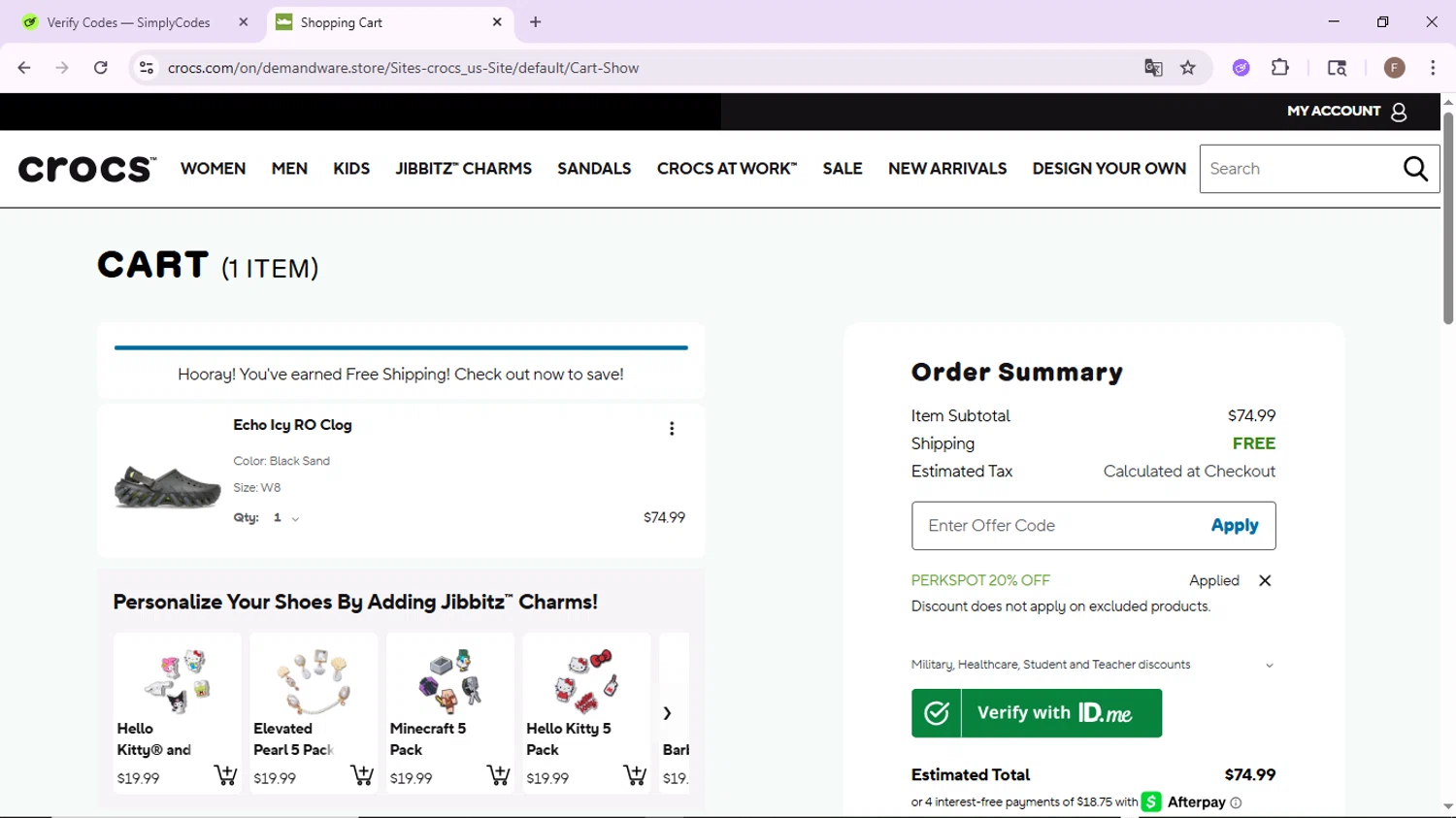Image resolution: width=1456 pixels, height=818 pixels.
Task: Open the Qty quantity dropdown
Action: click(285, 518)
